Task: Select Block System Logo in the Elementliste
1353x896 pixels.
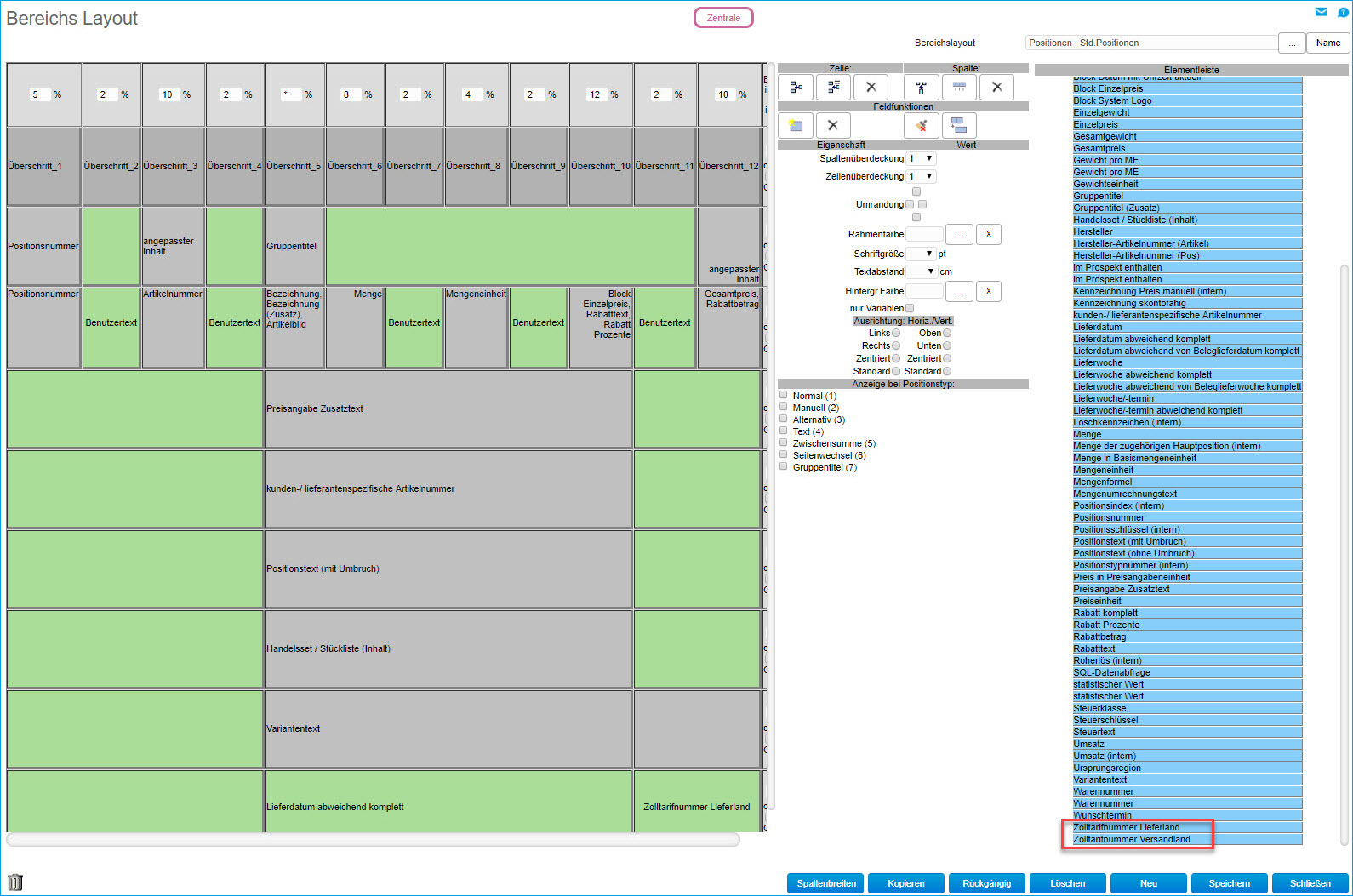Action: pyautogui.click(x=1187, y=100)
